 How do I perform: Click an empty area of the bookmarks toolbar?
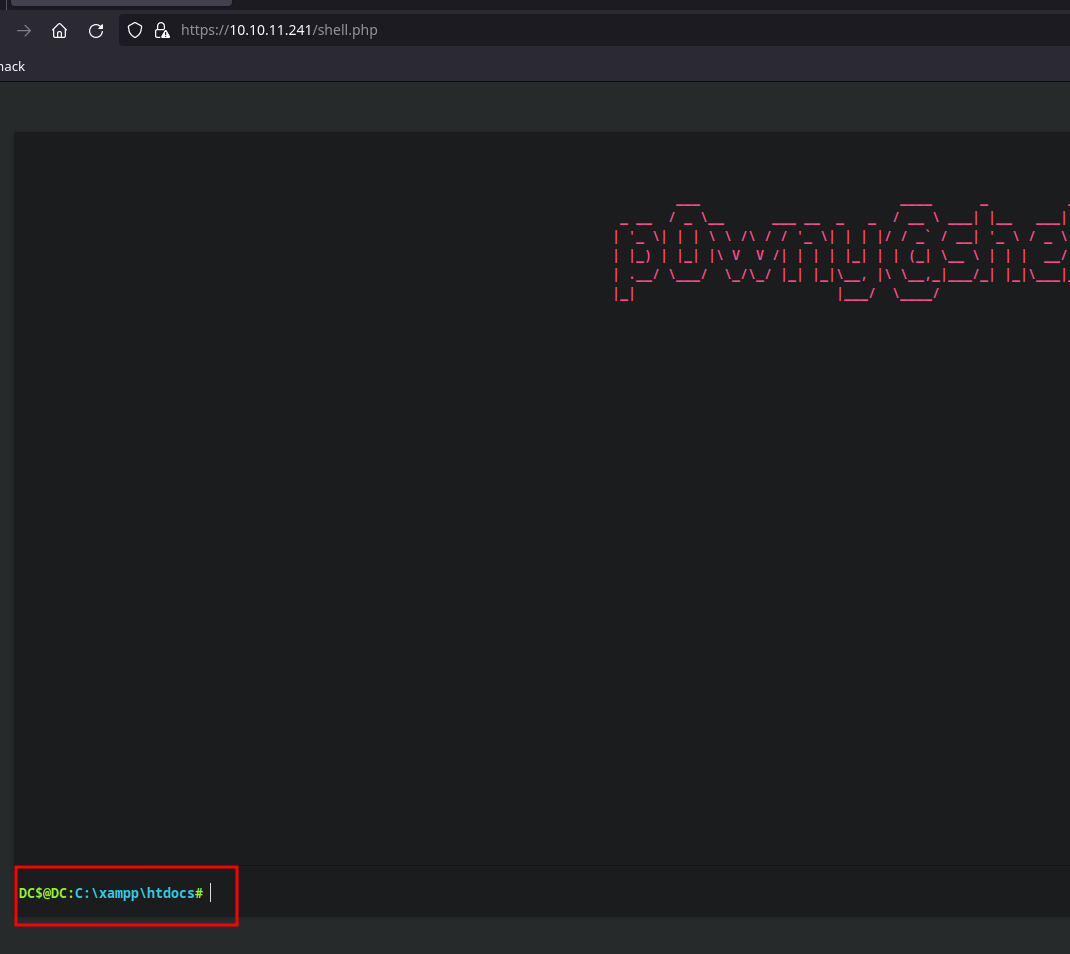(x=500, y=66)
